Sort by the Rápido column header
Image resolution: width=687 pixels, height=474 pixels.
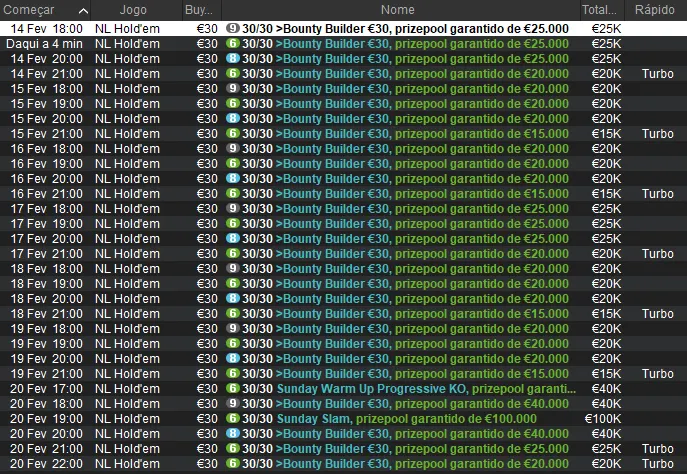[655, 10]
